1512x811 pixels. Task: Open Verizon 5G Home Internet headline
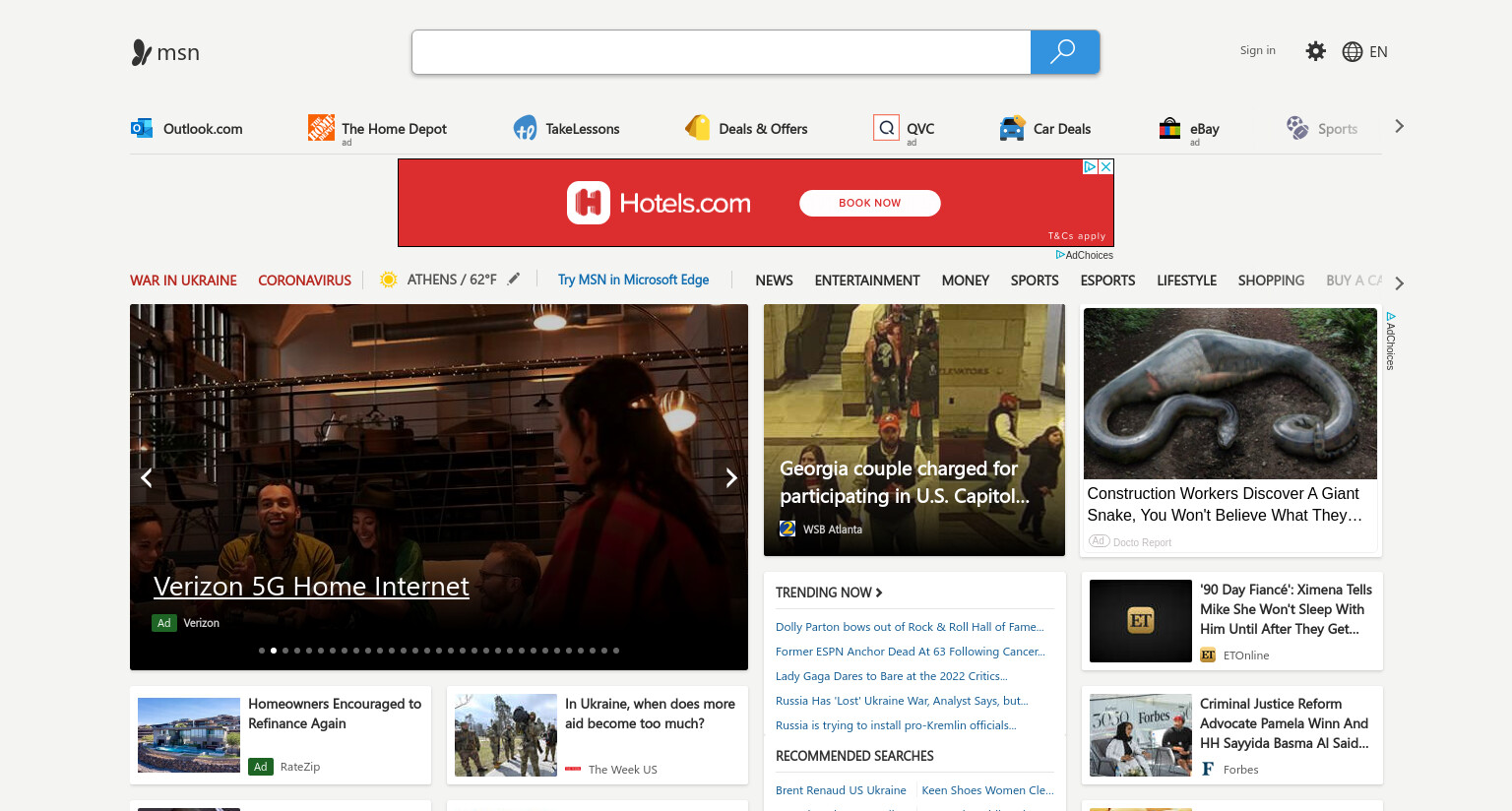click(x=311, y=587)
